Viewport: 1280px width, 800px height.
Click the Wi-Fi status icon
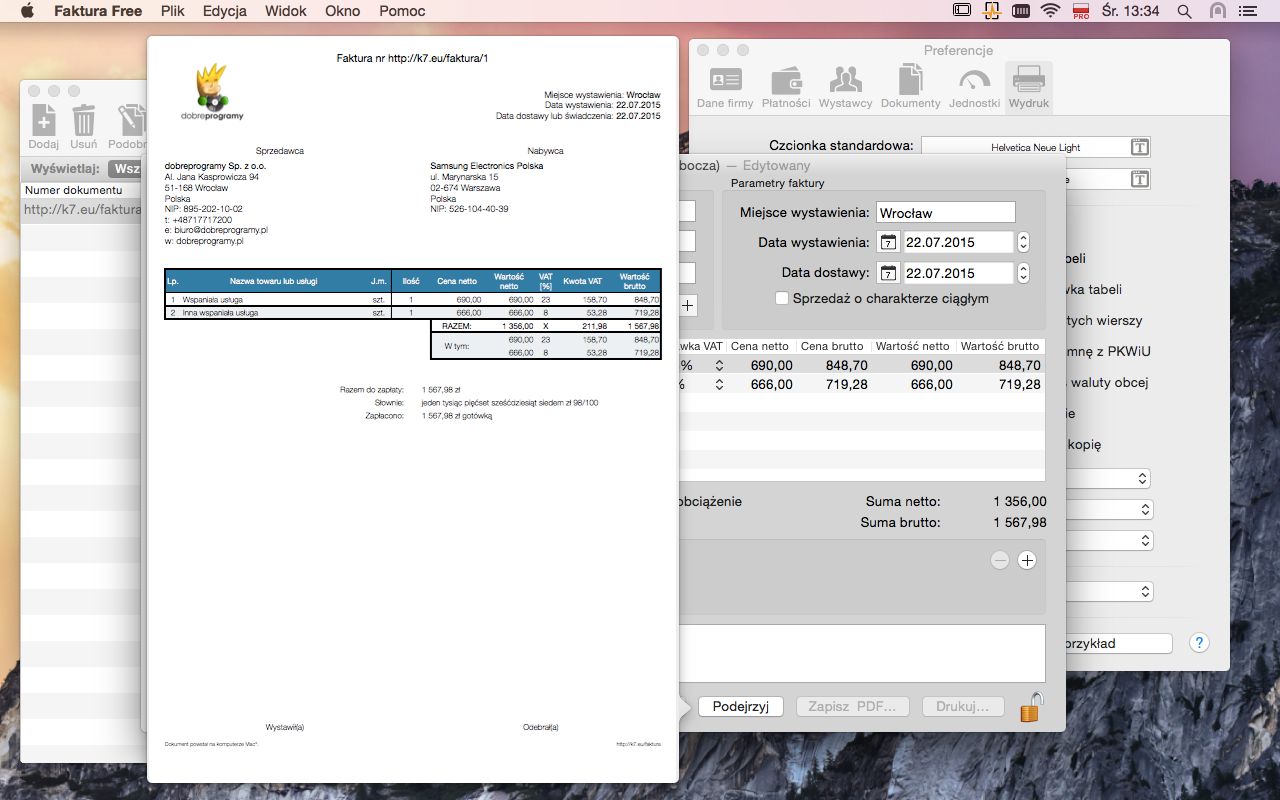point(1050,11)
